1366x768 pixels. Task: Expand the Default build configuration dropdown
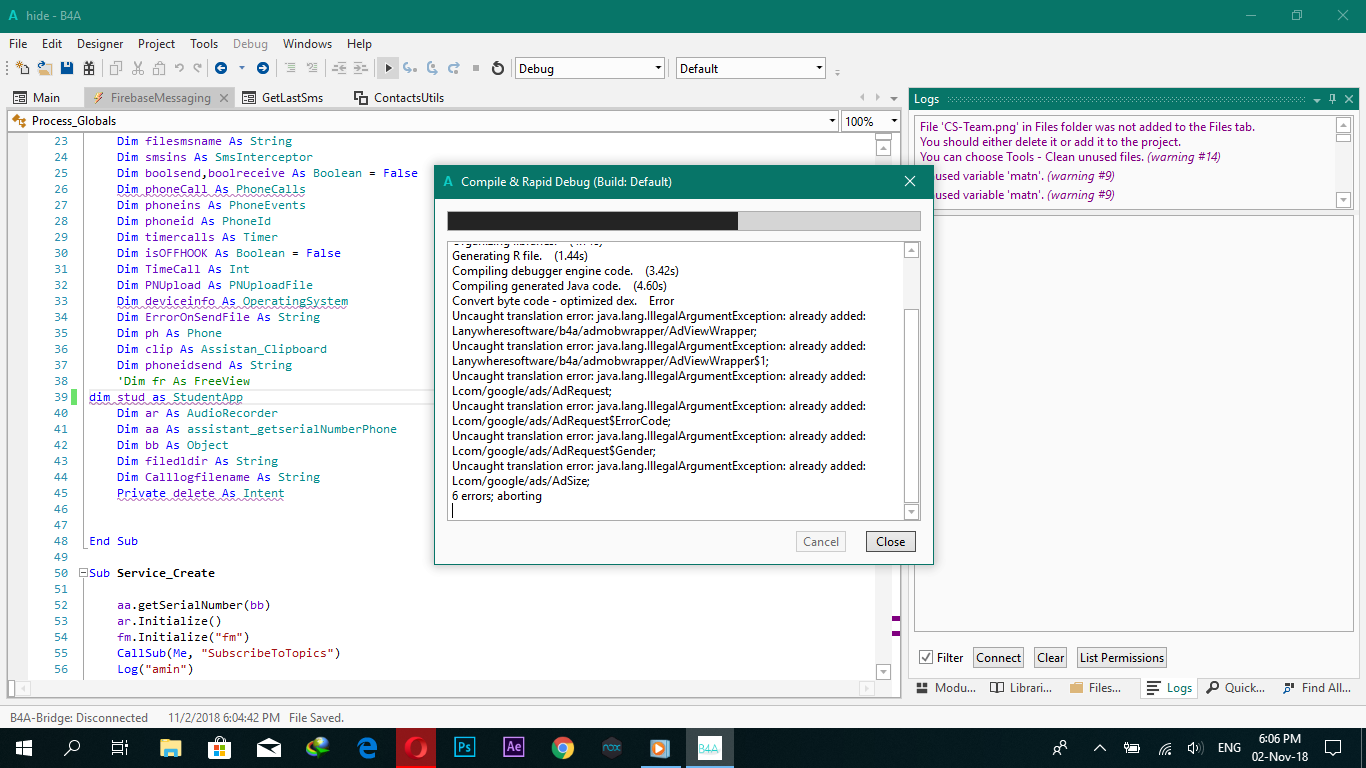tap(819, 68)
